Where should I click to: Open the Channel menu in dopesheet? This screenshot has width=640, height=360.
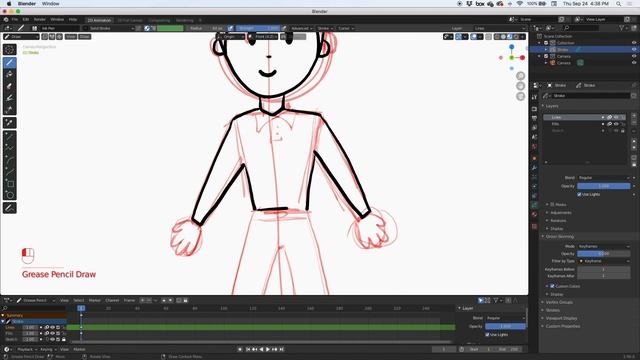click(x=112, y=300)
